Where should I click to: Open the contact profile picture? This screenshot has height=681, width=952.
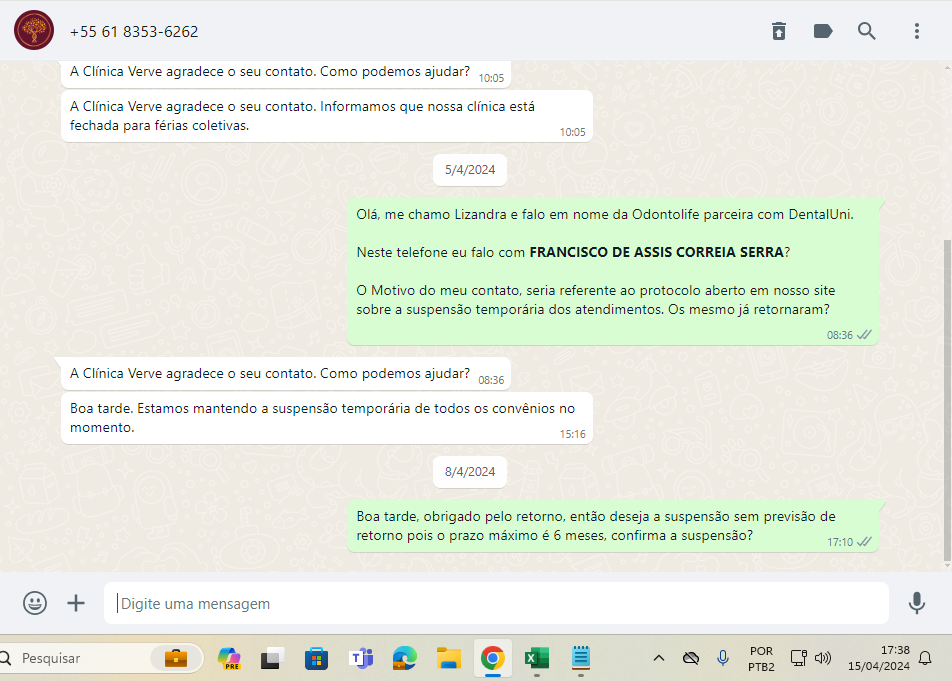(34, 30)
